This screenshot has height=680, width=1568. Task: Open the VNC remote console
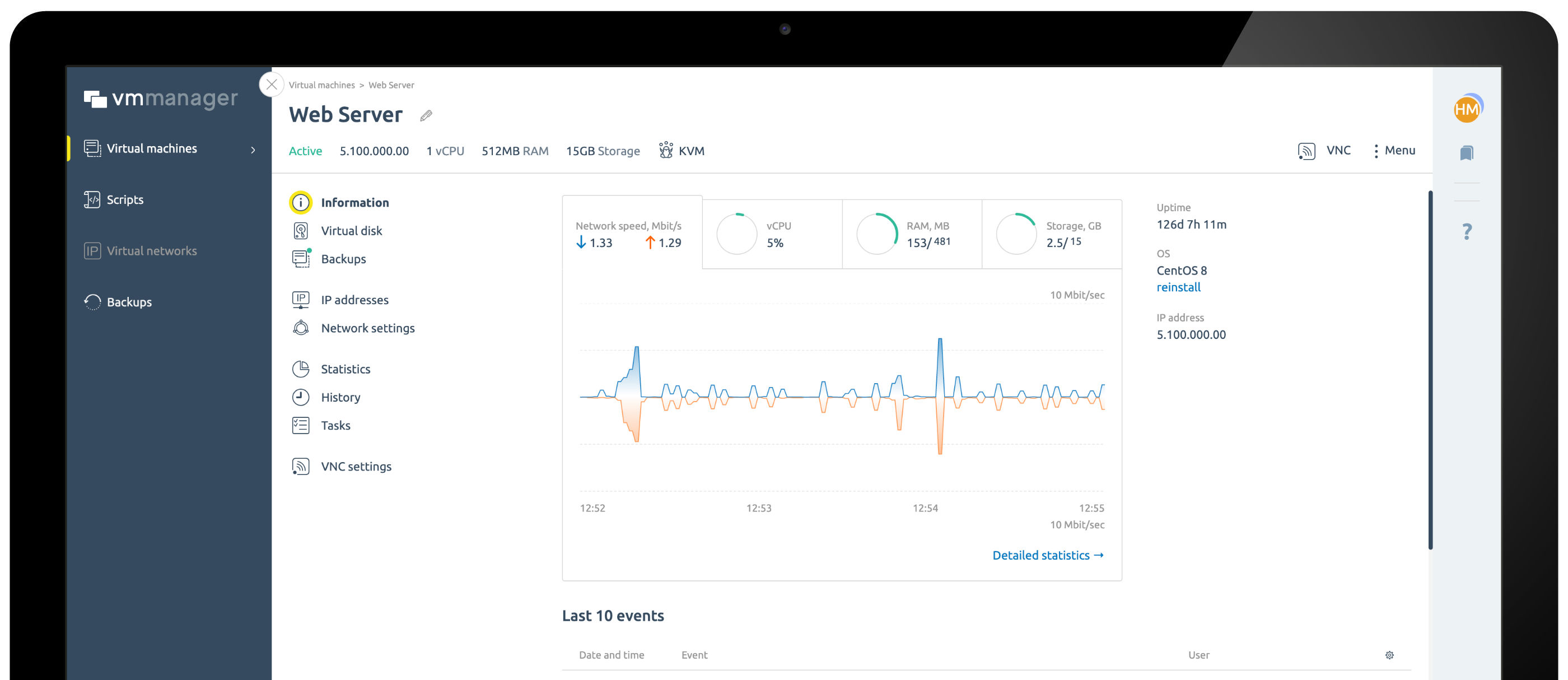tap(1324, 151)
